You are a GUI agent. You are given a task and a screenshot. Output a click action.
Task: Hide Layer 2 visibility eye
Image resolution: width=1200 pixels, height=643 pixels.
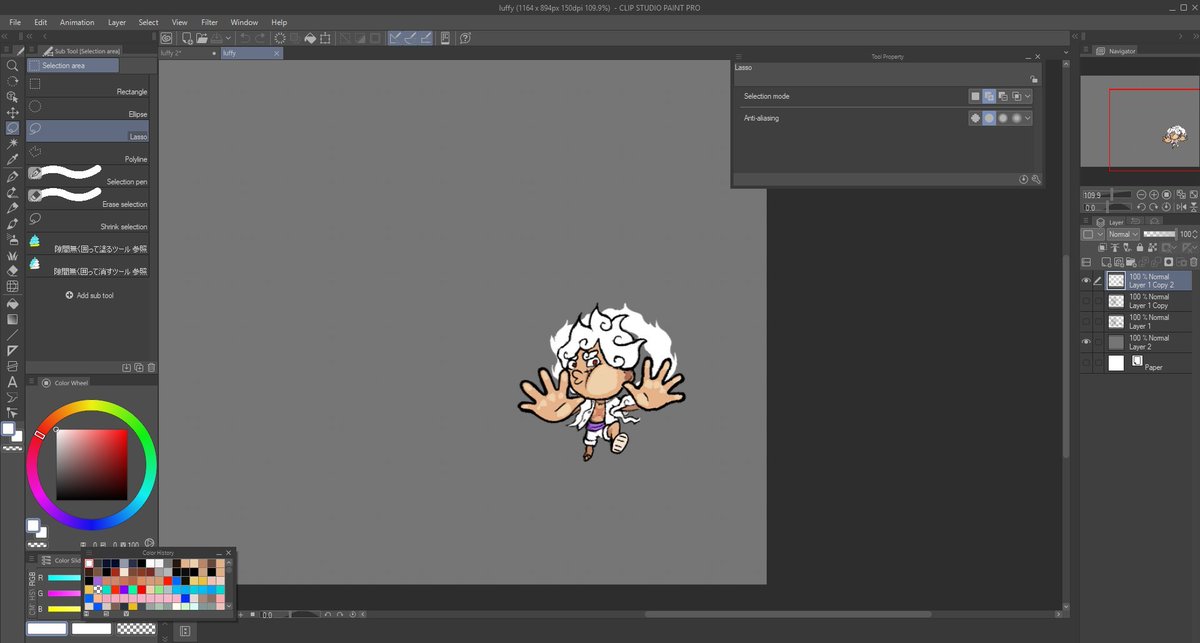click(1086, 342)
